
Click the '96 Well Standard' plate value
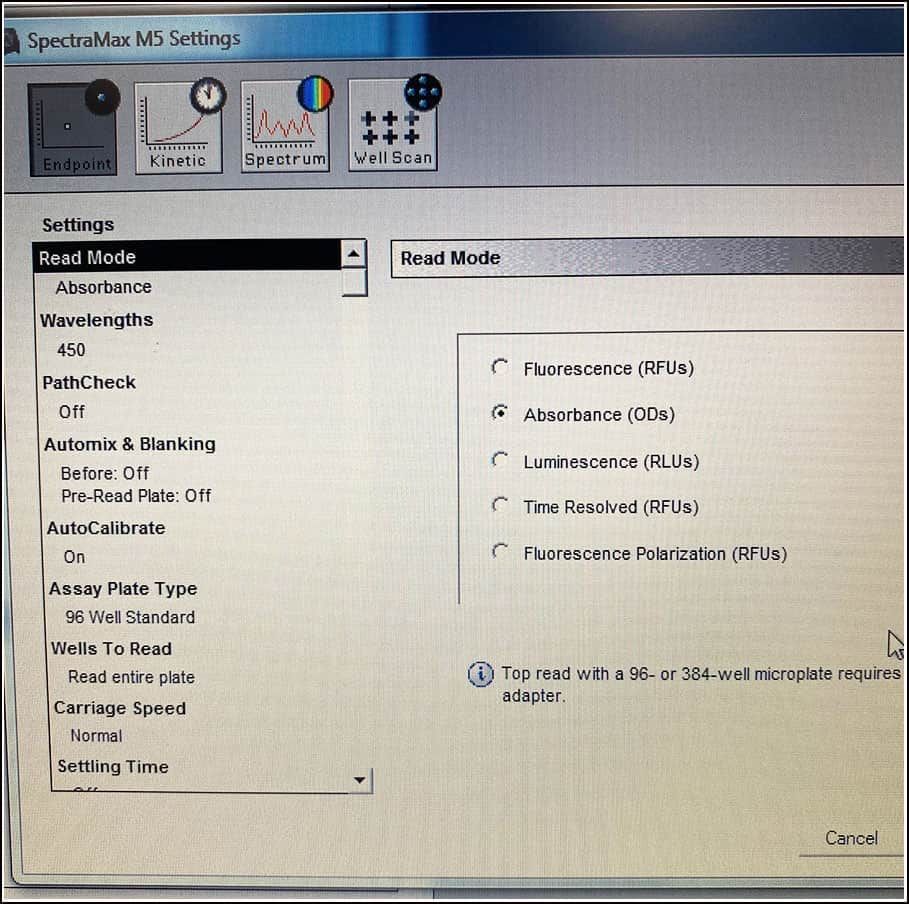click(x=130, y=617)
